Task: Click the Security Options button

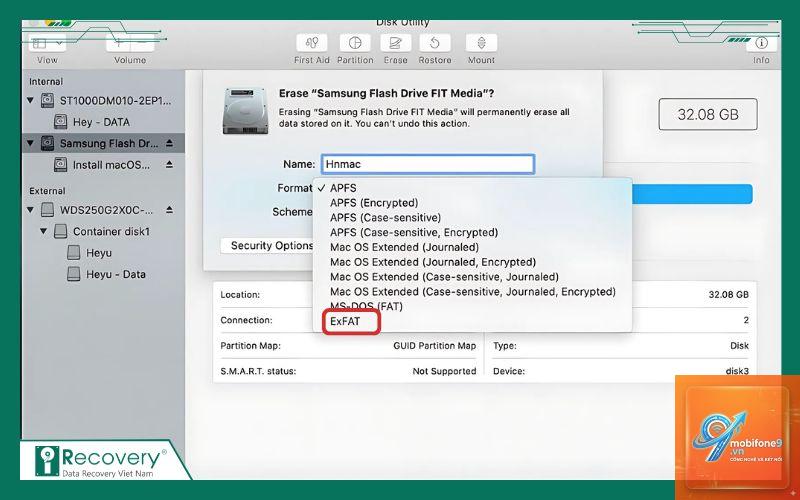Action: point(271,245)
